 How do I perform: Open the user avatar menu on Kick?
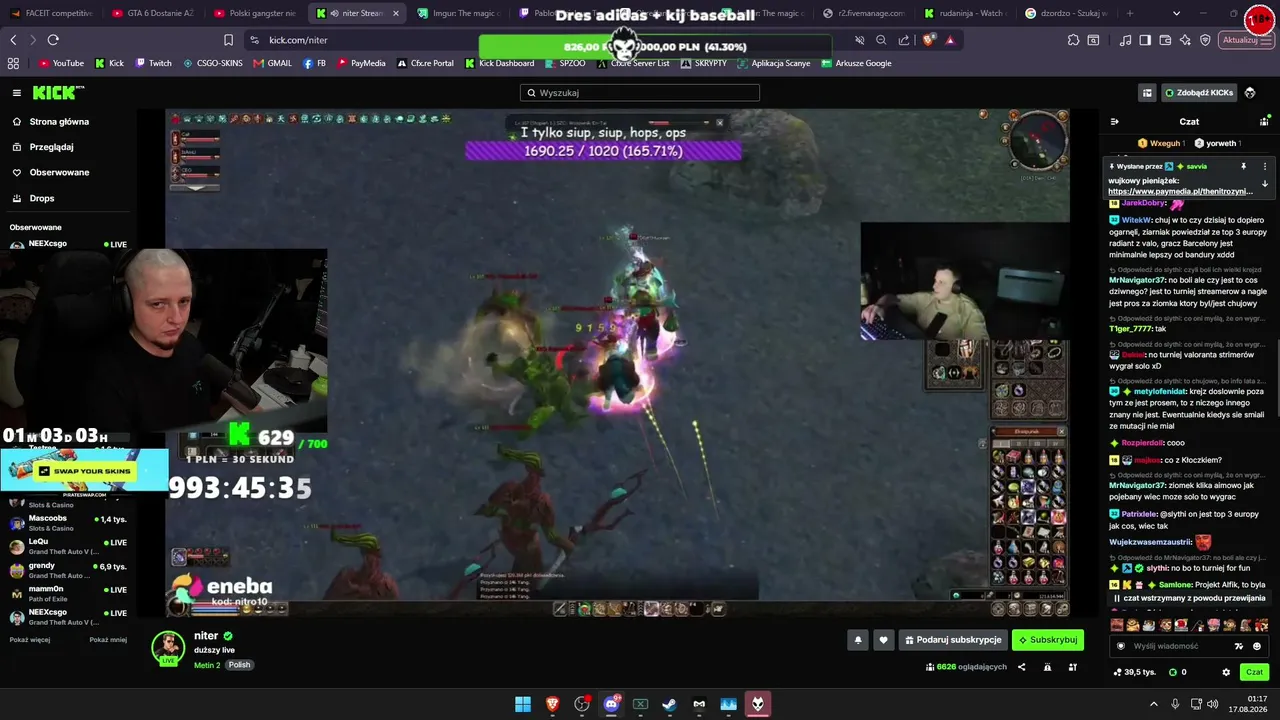1250,93
